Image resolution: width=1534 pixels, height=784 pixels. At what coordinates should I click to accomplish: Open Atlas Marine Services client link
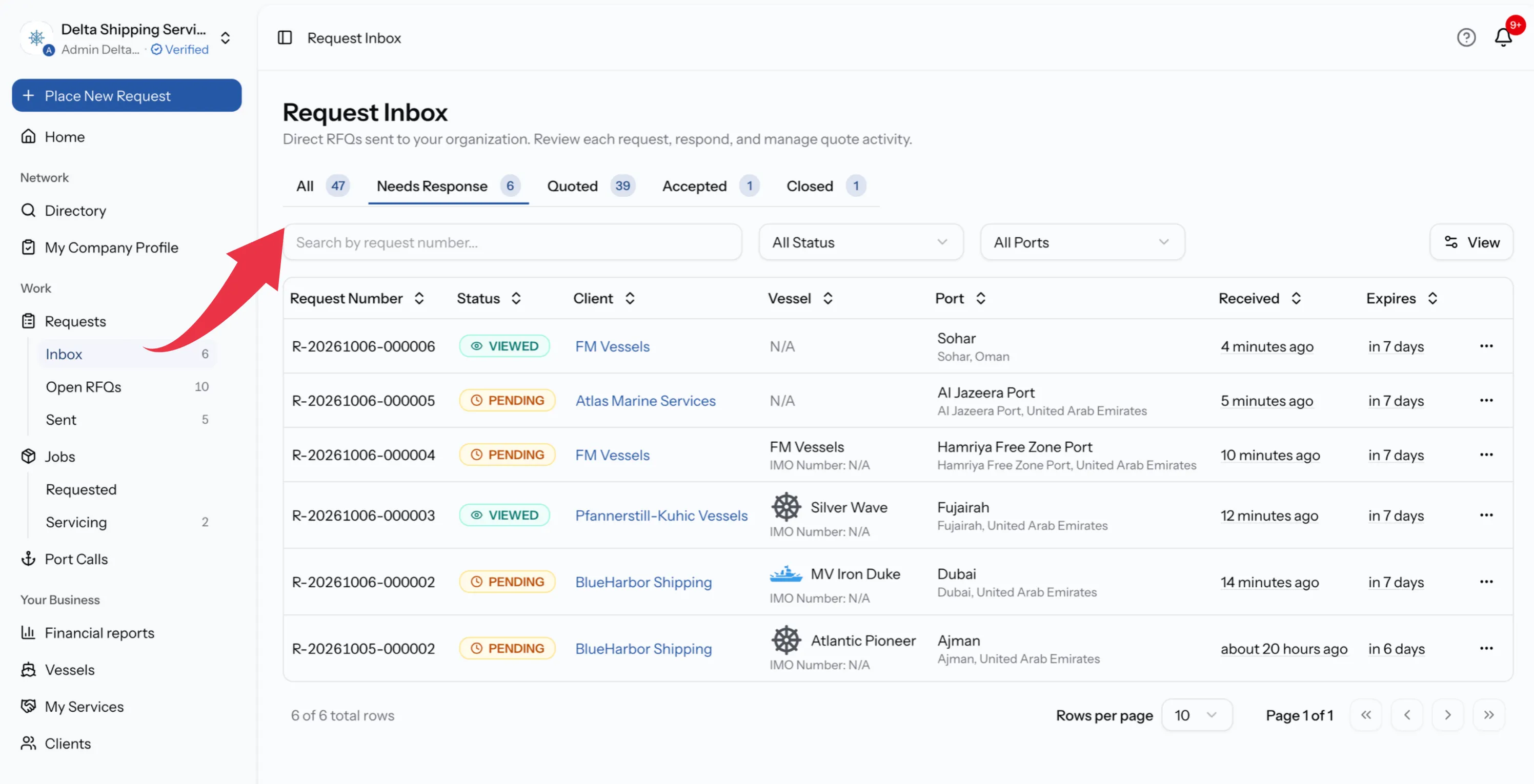645,401
